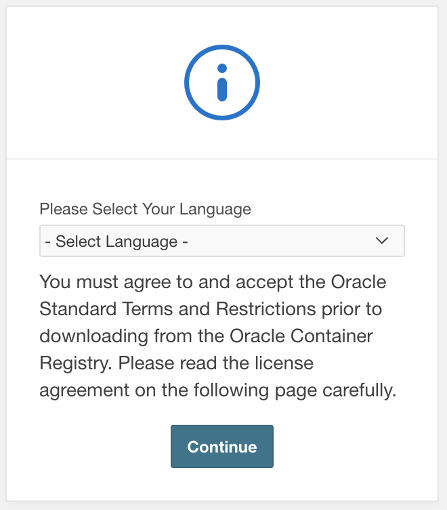The height and width of the screenshot is (510, 447).
Task: Click the dot of the info icon
Action: click(222, 68)
